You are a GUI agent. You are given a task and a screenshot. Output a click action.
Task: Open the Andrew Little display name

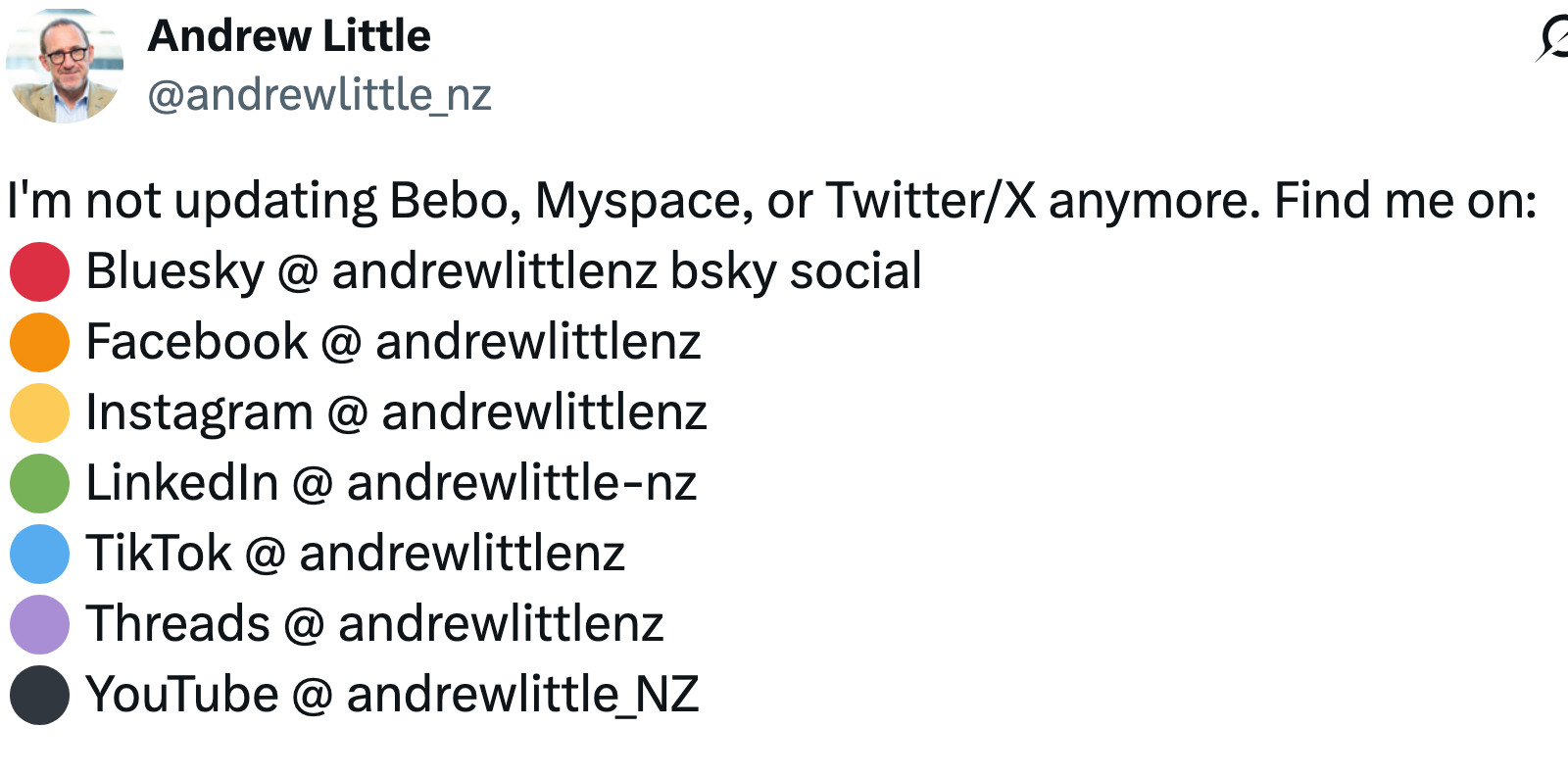[x=289, y=36]
